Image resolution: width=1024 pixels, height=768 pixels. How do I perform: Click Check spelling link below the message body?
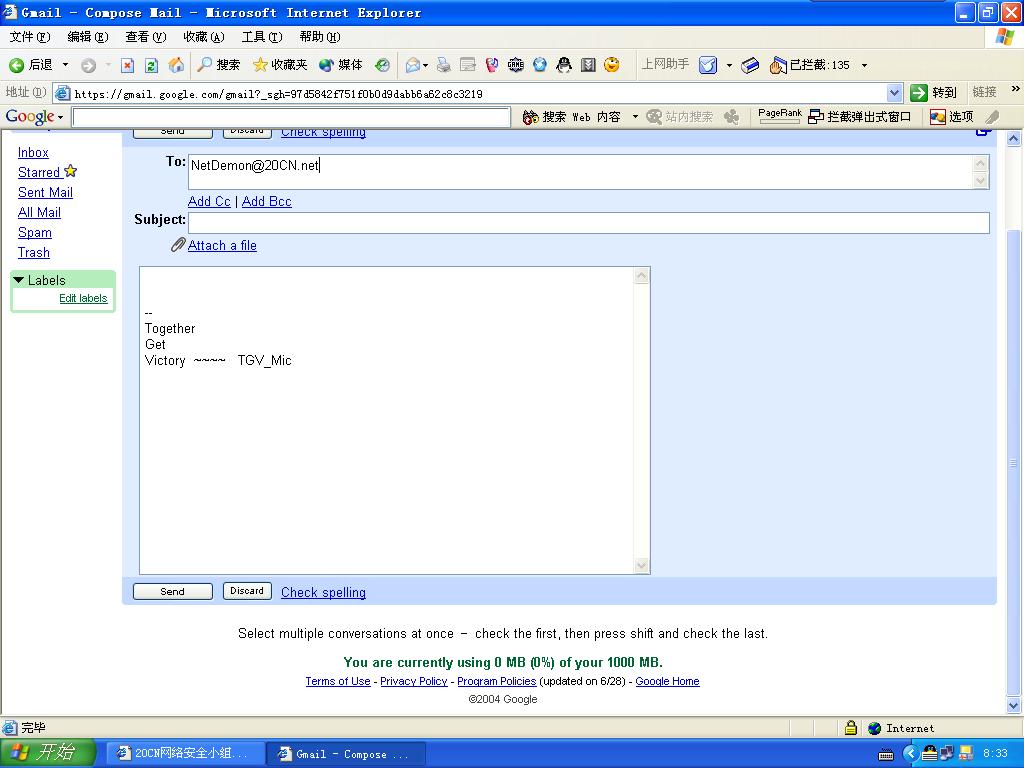[323, 592]
